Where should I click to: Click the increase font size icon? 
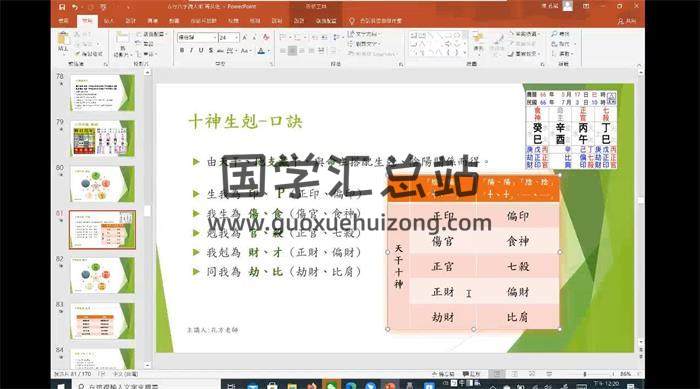tap(245, 38)
